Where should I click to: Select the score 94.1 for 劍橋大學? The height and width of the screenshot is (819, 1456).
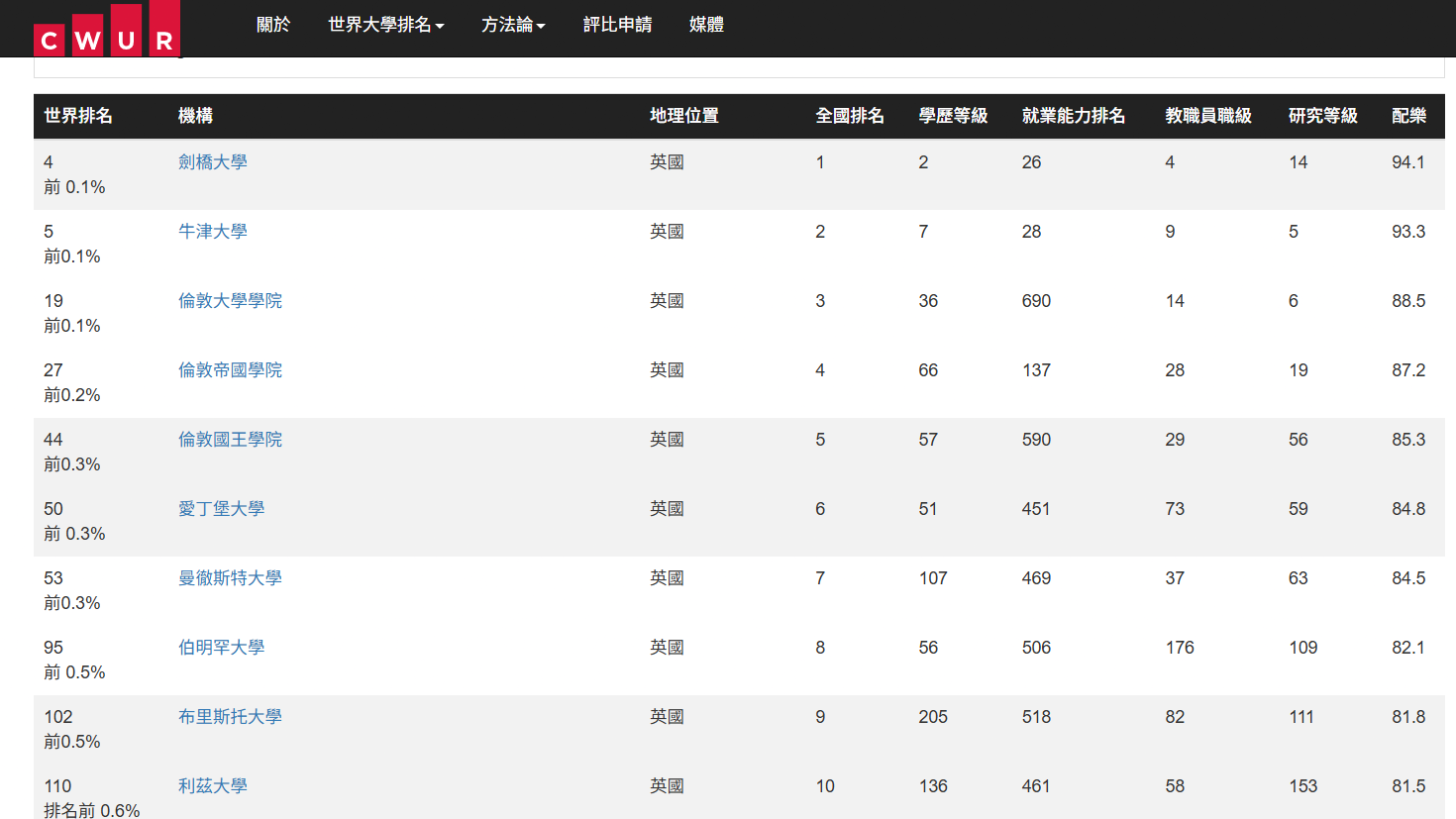click(x=1408, y=162)
